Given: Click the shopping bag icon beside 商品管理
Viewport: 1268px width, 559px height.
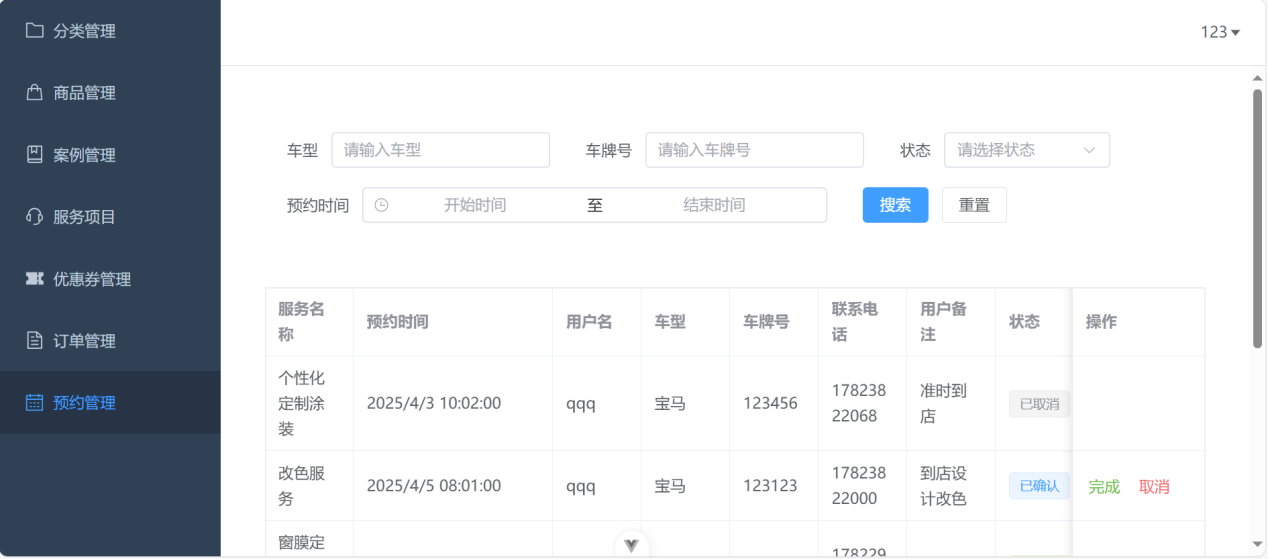Looking at the screenshot, I should (x=34, y=93).
